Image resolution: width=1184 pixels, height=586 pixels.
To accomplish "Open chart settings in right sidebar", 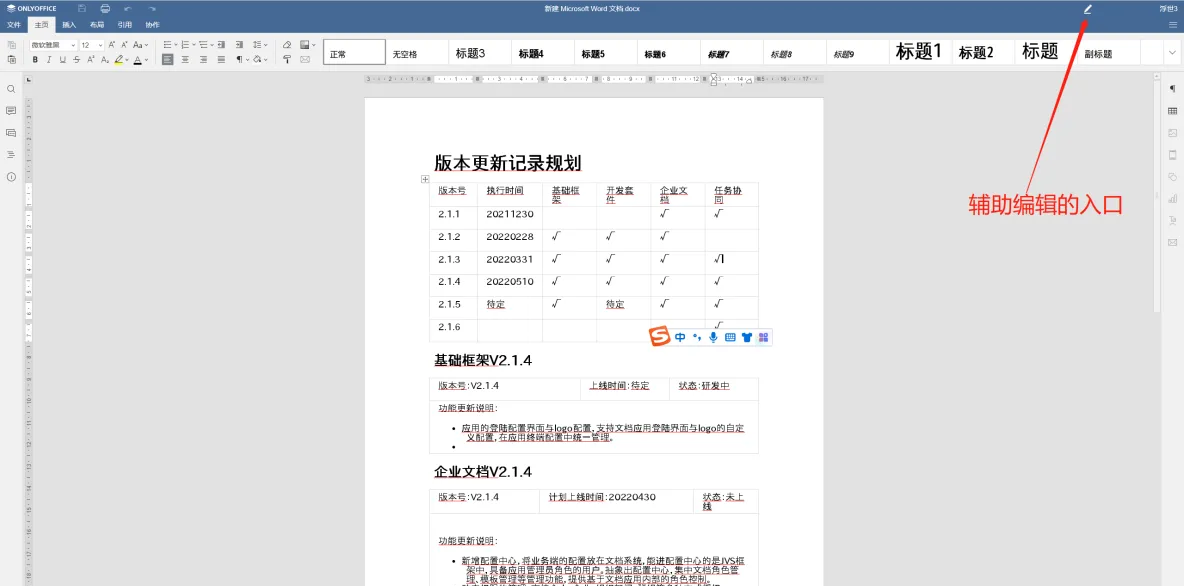I will coord(1173,199).
